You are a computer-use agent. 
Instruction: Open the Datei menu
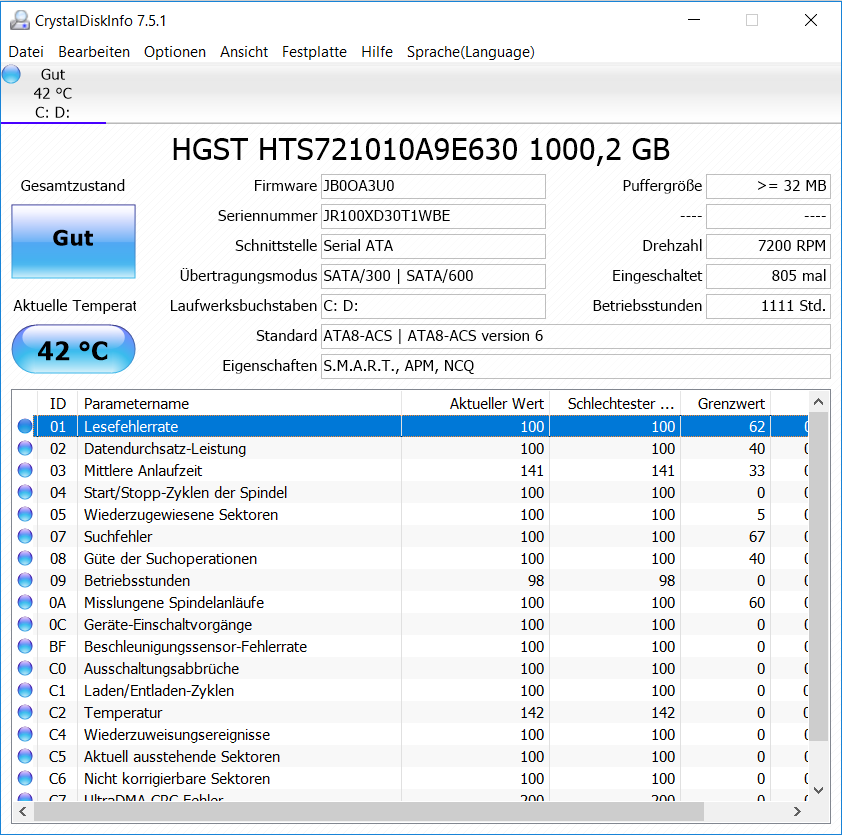click(x=26, y=52)
